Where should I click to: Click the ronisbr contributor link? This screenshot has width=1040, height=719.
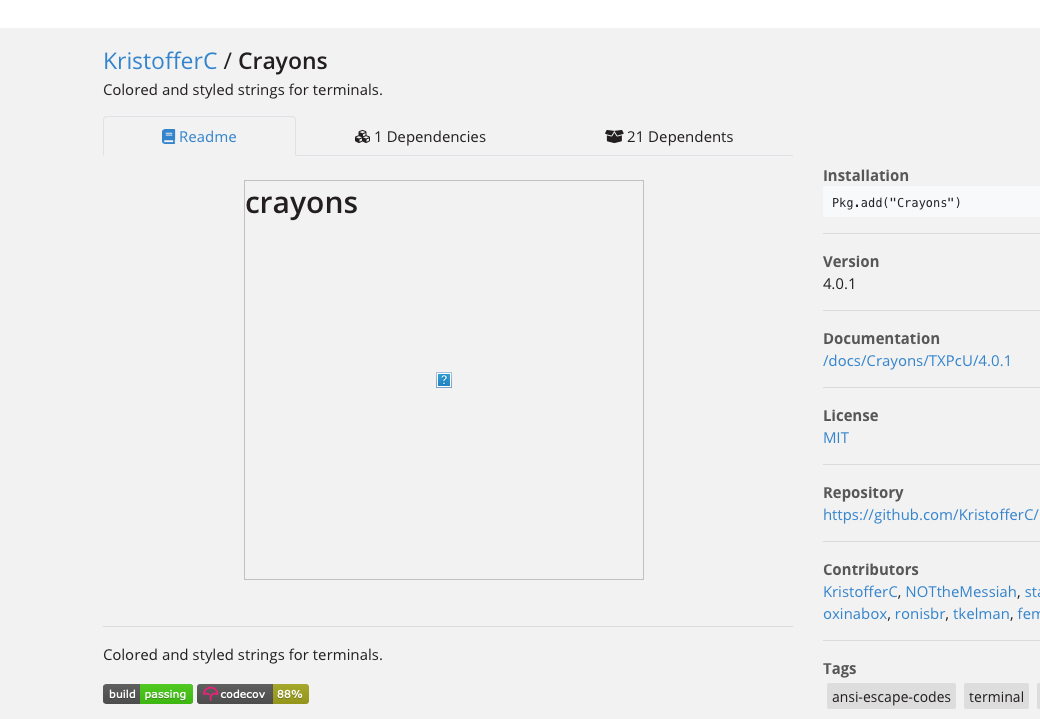tap(920, 613)
